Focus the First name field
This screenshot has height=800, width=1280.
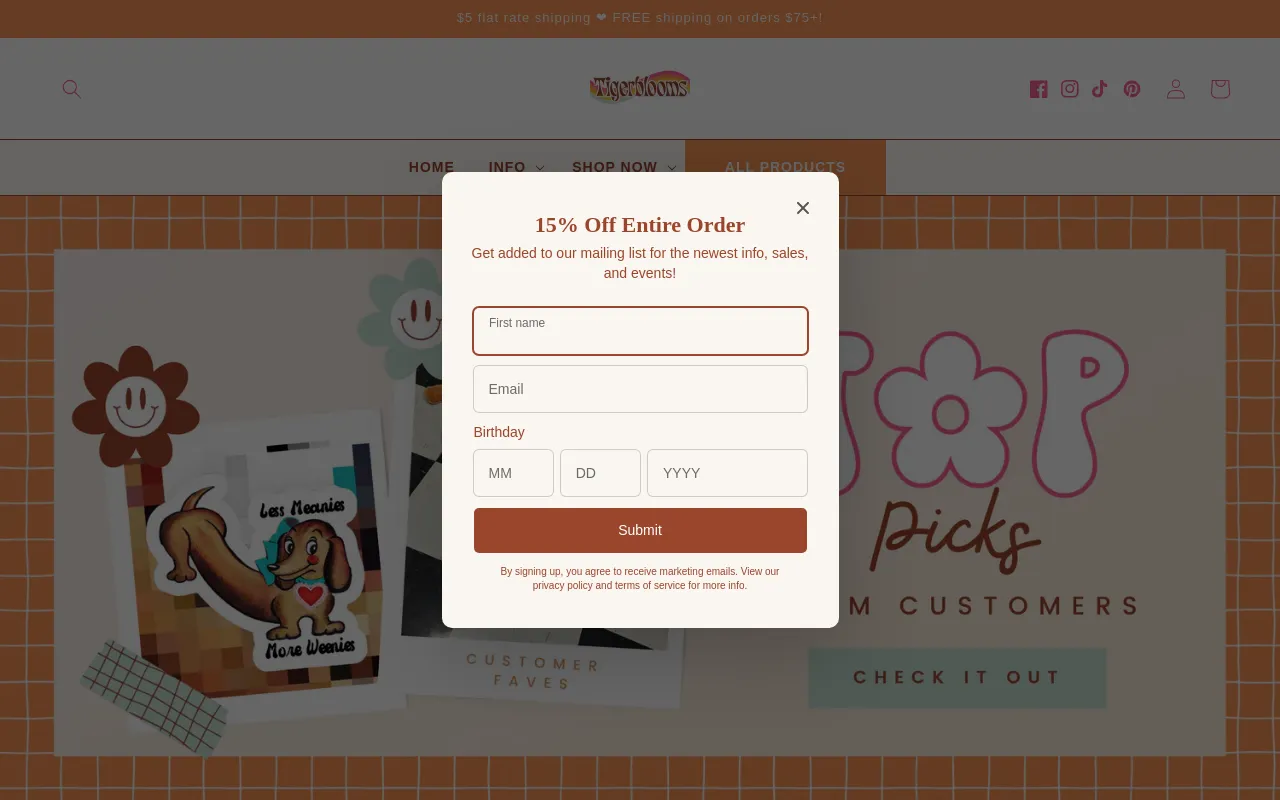[x=640, y=331]
